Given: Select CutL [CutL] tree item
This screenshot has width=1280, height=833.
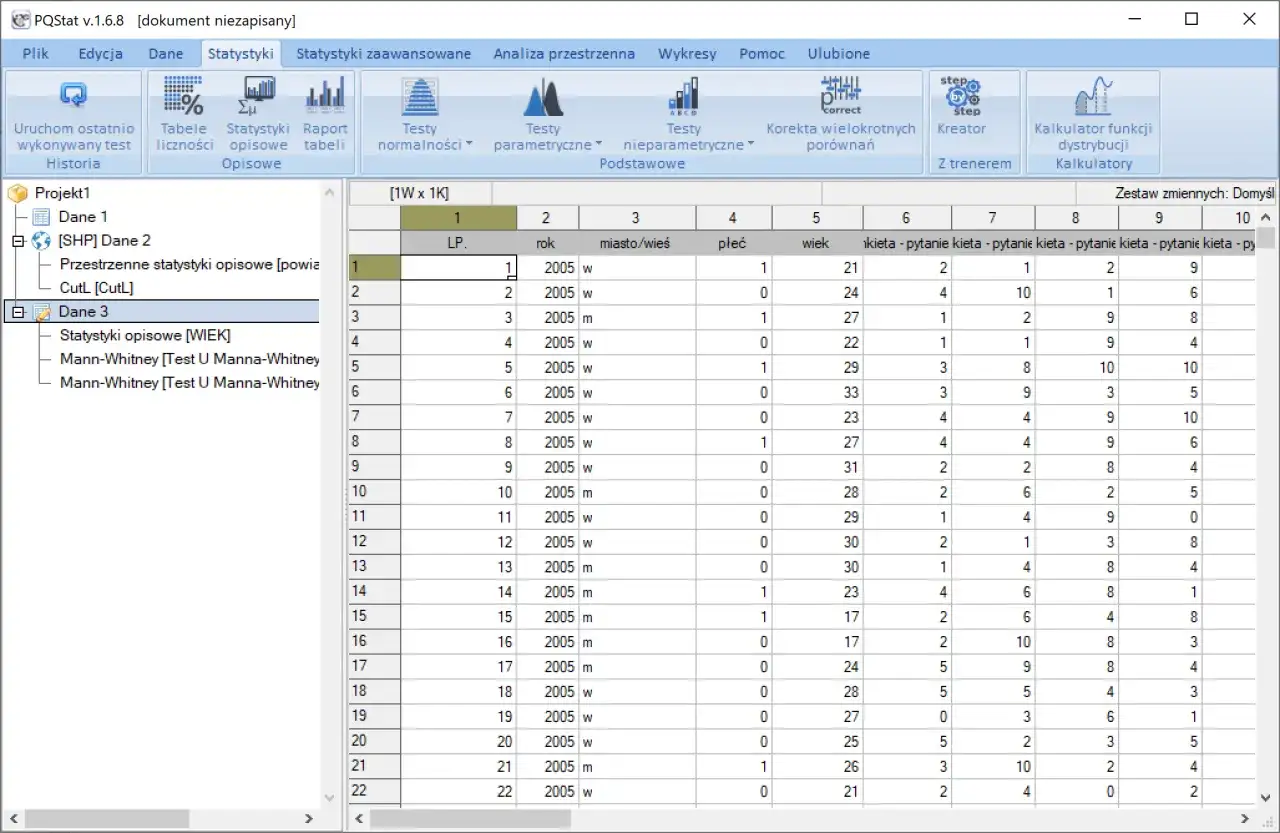Looking at the screenshot, I should 96,288.
